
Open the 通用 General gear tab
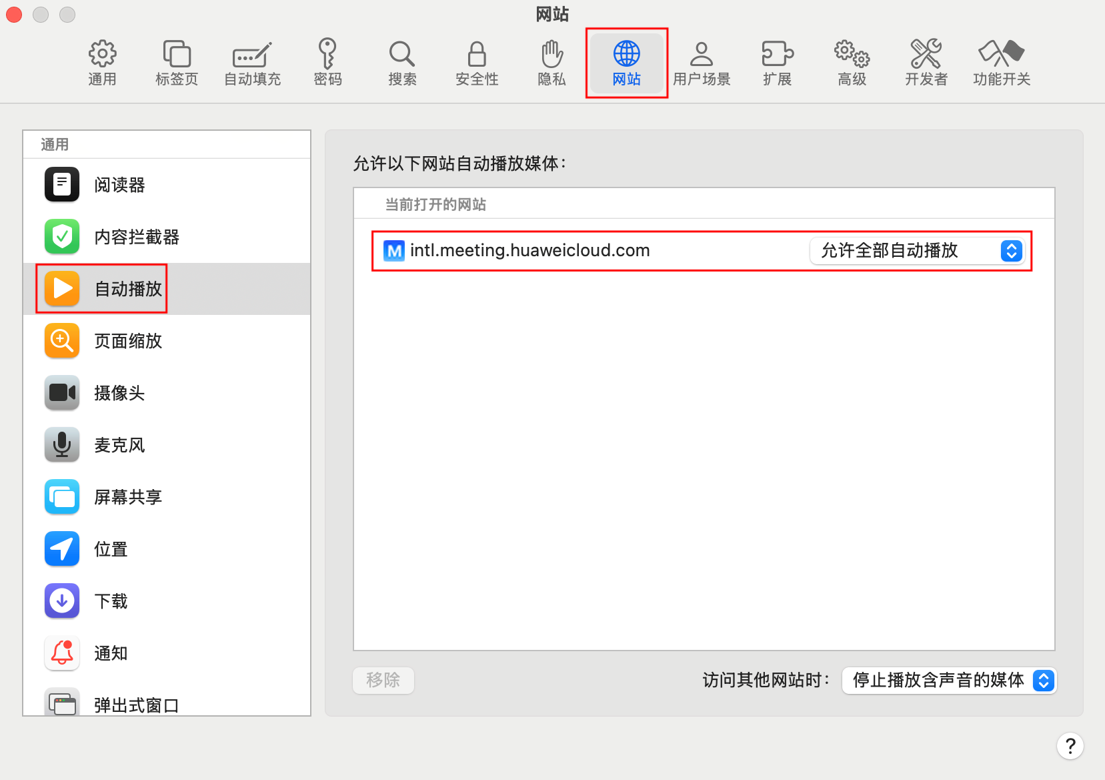coord(102,63)
